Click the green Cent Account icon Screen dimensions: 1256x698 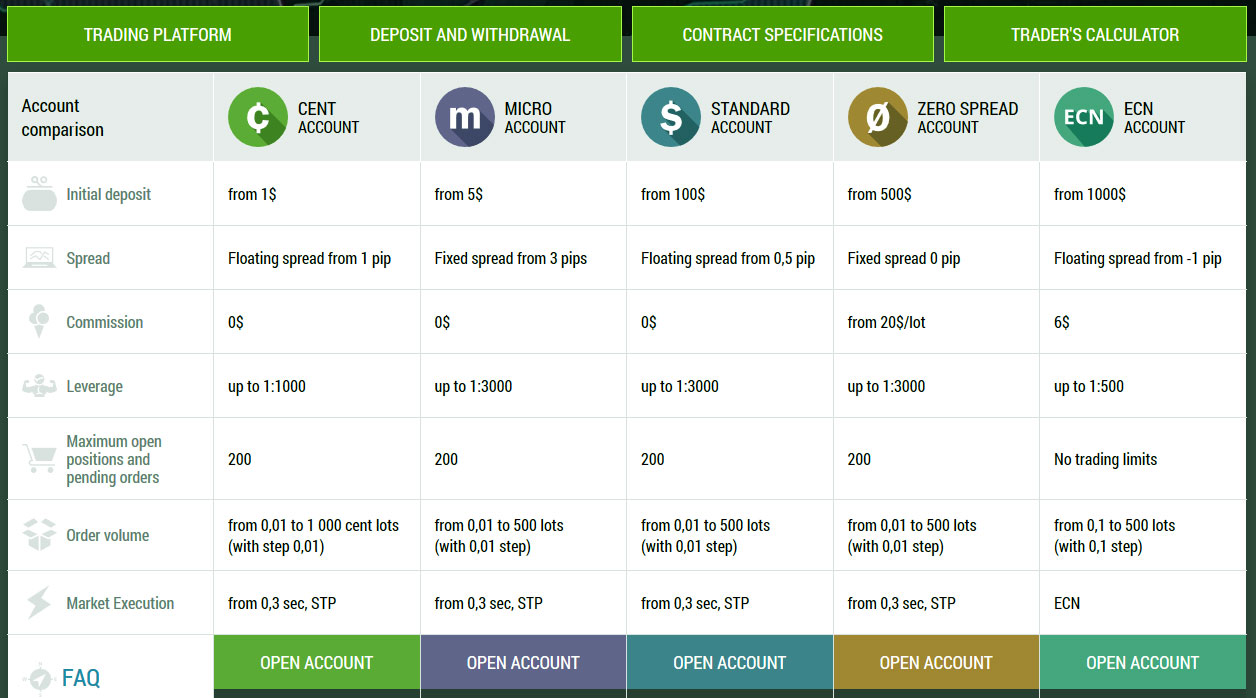[x=257, y=118]
